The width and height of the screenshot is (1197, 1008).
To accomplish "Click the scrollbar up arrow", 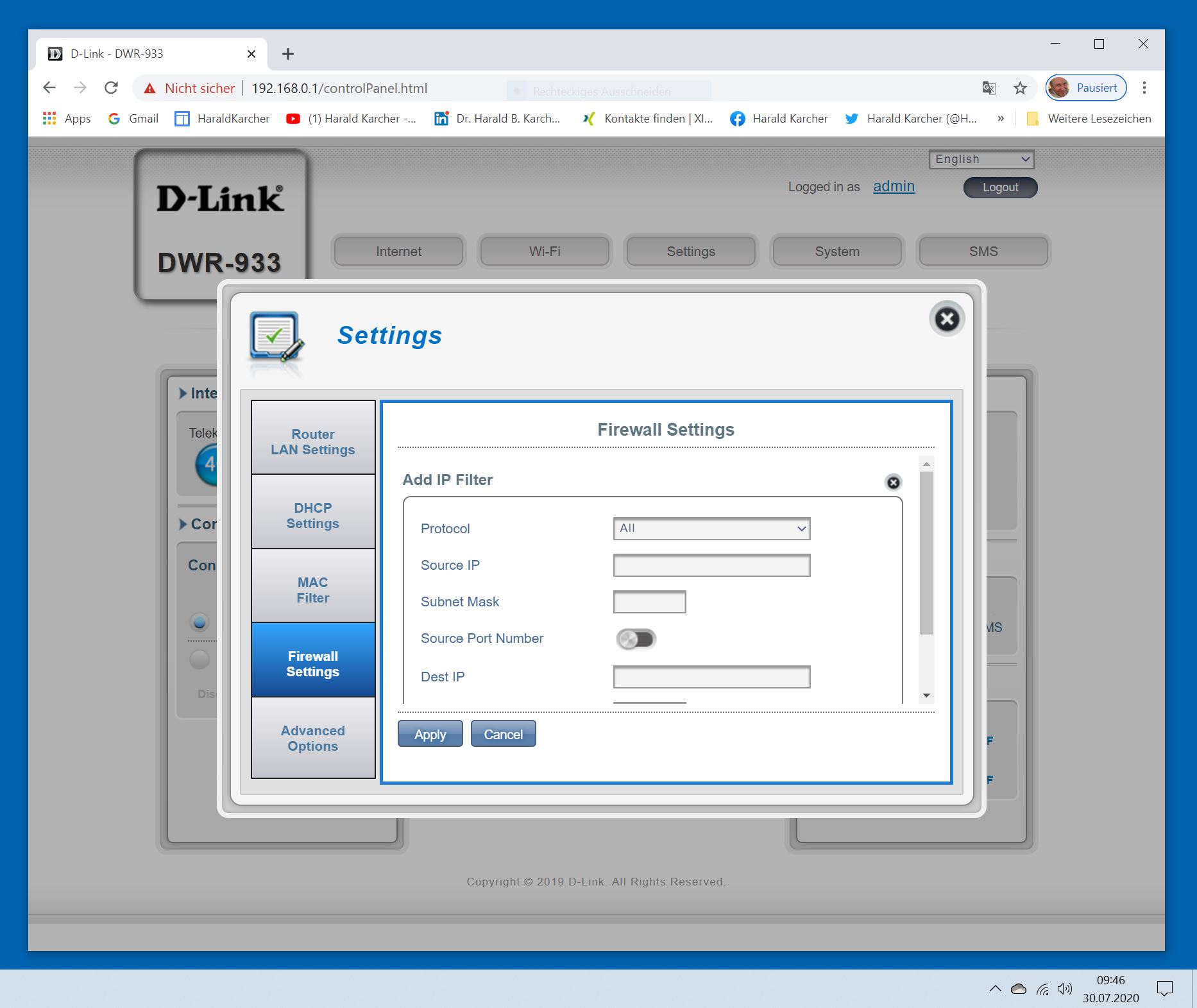I will coord(926,463).
